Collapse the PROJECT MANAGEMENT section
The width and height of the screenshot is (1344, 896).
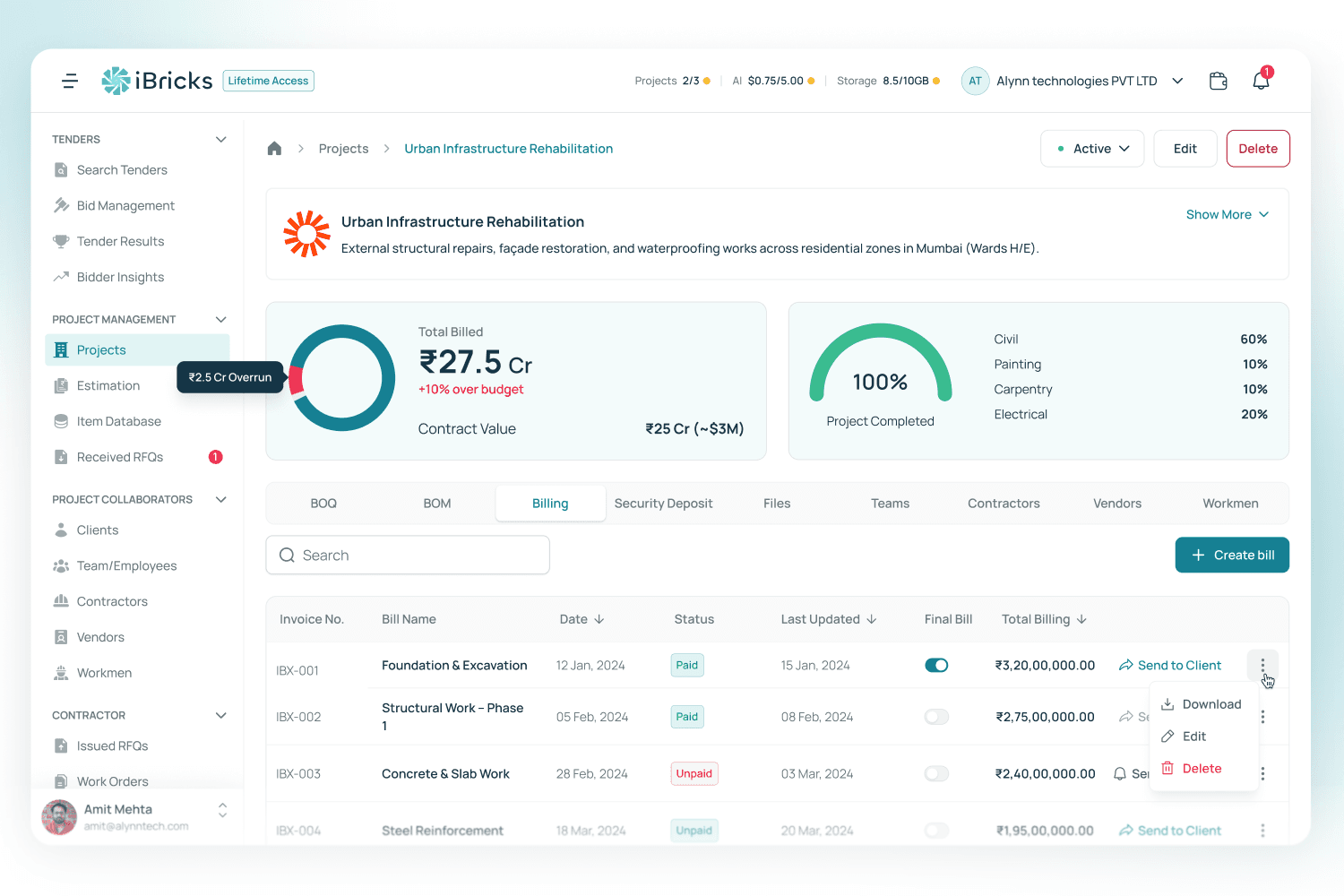221,320
